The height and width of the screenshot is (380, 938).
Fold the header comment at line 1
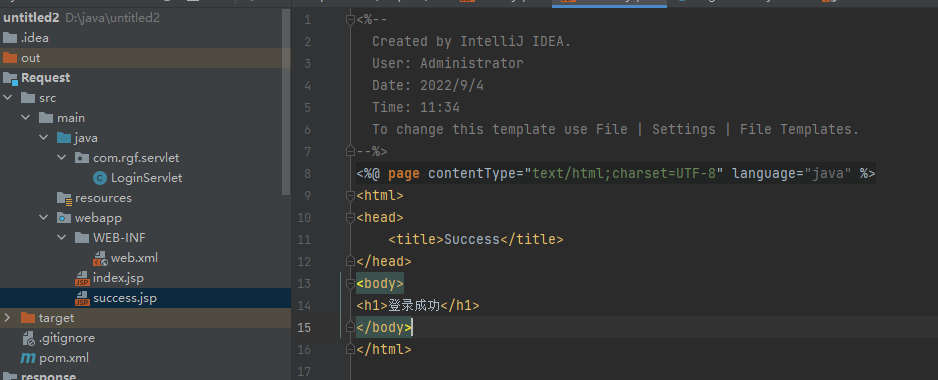click(x=351, y=20)
